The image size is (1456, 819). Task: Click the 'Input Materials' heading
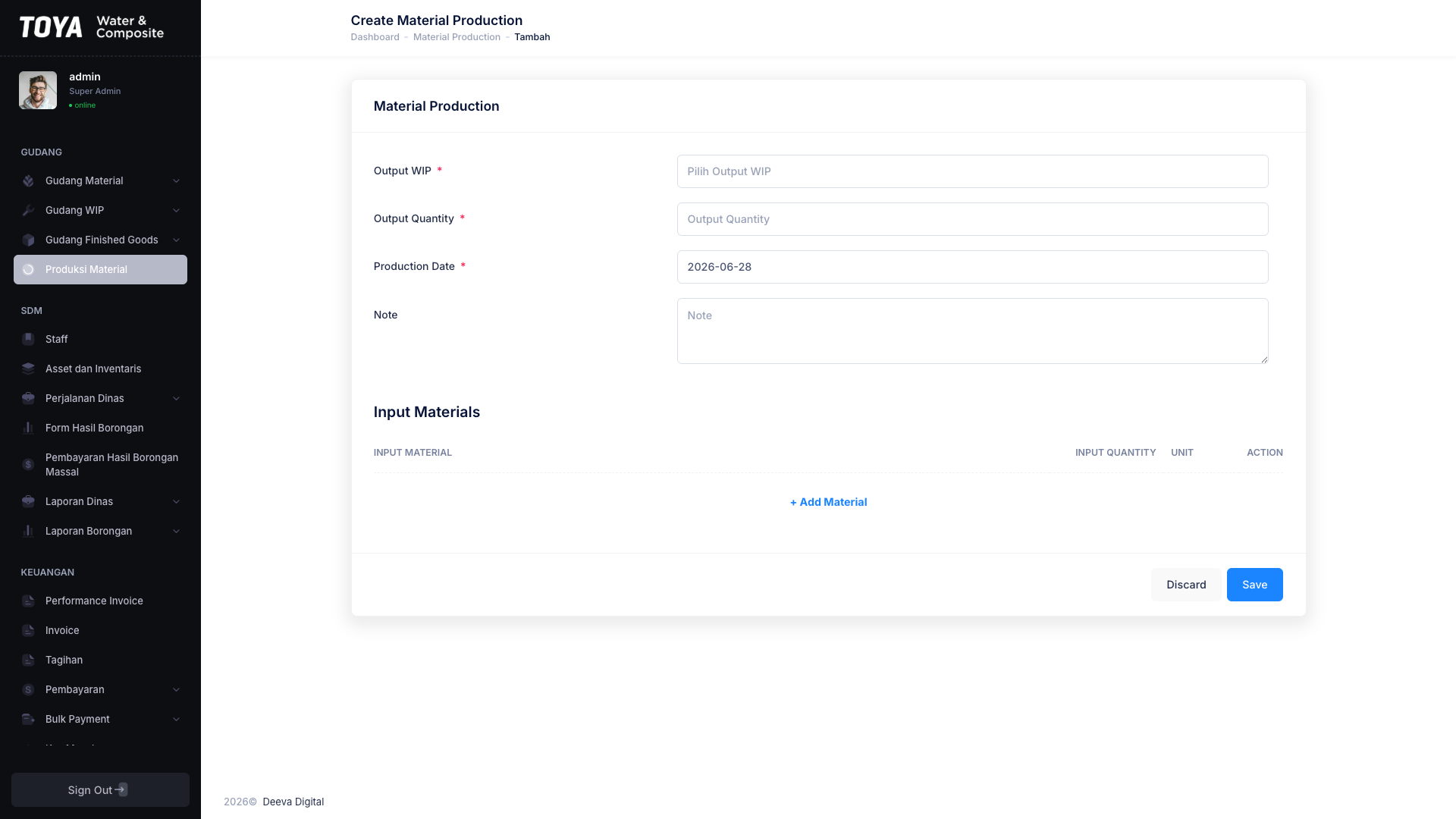(426, 412)
